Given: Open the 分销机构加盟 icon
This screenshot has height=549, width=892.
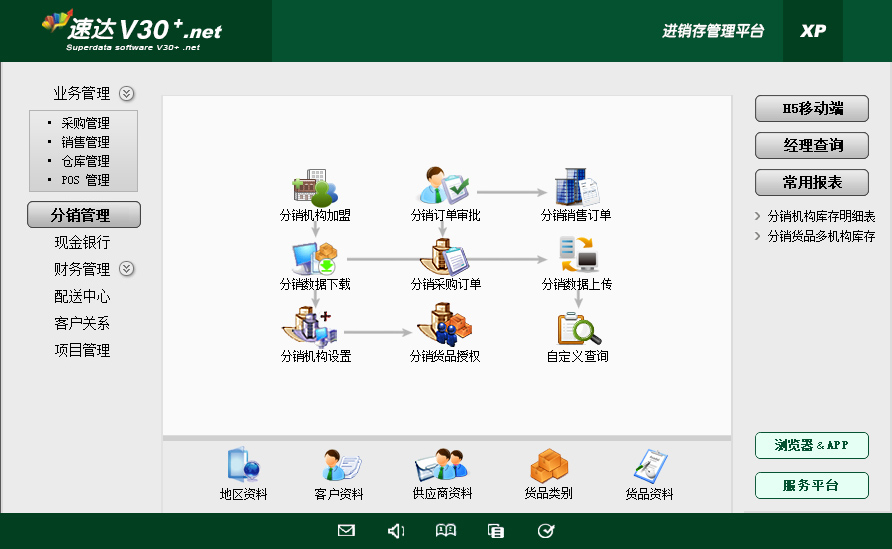Looking at the screenshot, I should point(315,189).
